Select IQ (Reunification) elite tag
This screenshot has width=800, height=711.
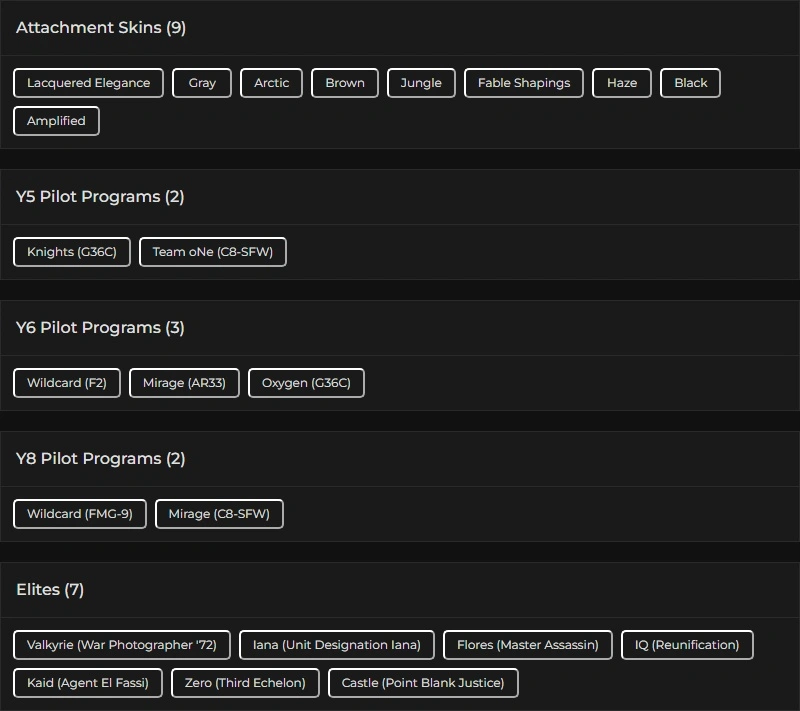click(x=687, y=645)
